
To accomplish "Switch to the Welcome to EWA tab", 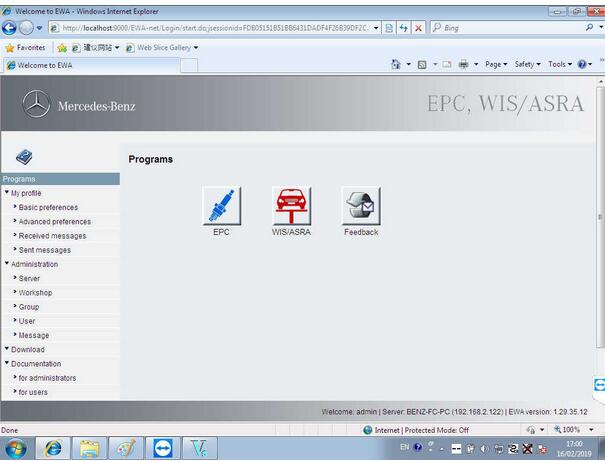I will [91, 65].
